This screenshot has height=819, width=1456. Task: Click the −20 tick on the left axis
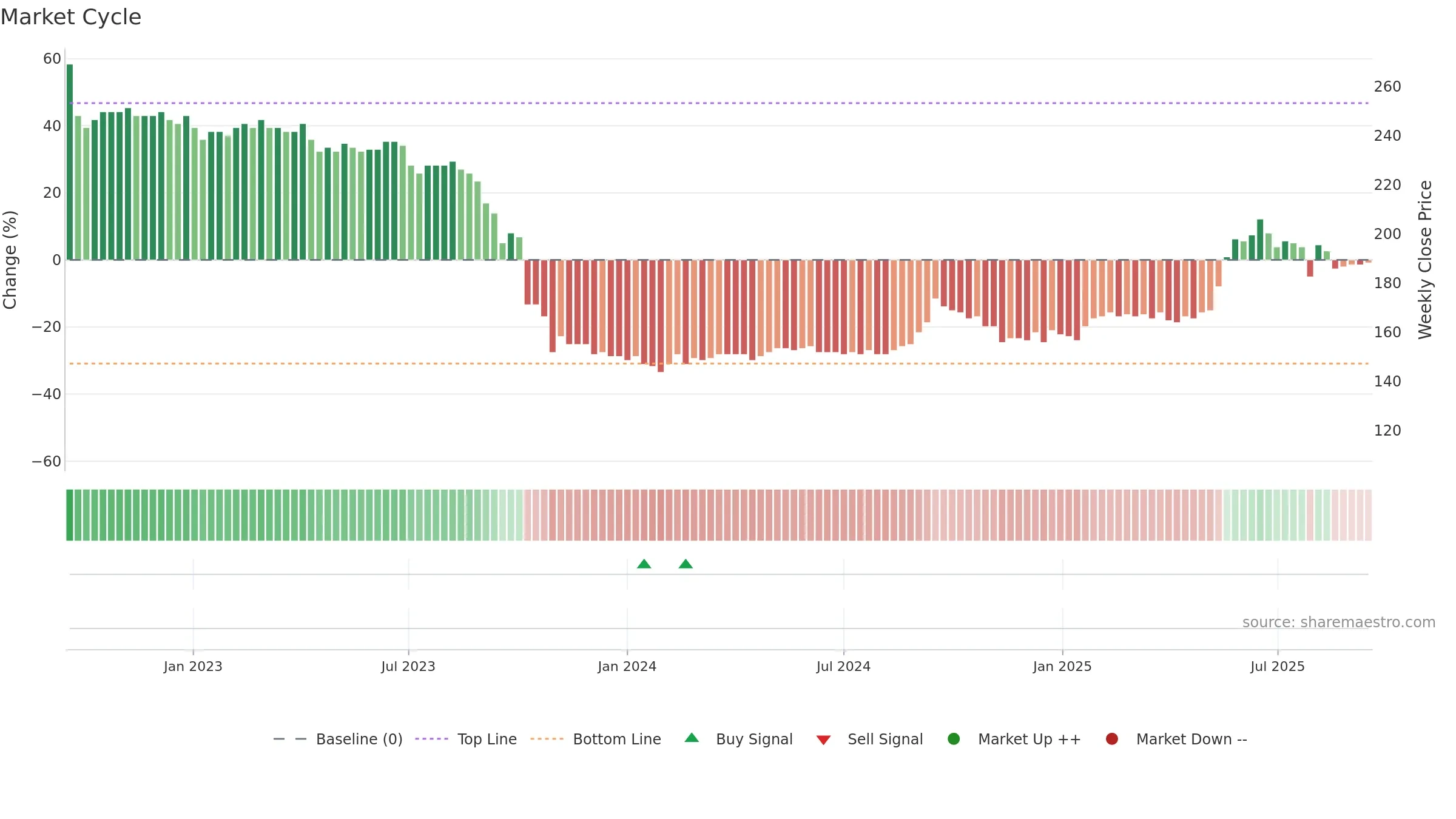point(47,327)
